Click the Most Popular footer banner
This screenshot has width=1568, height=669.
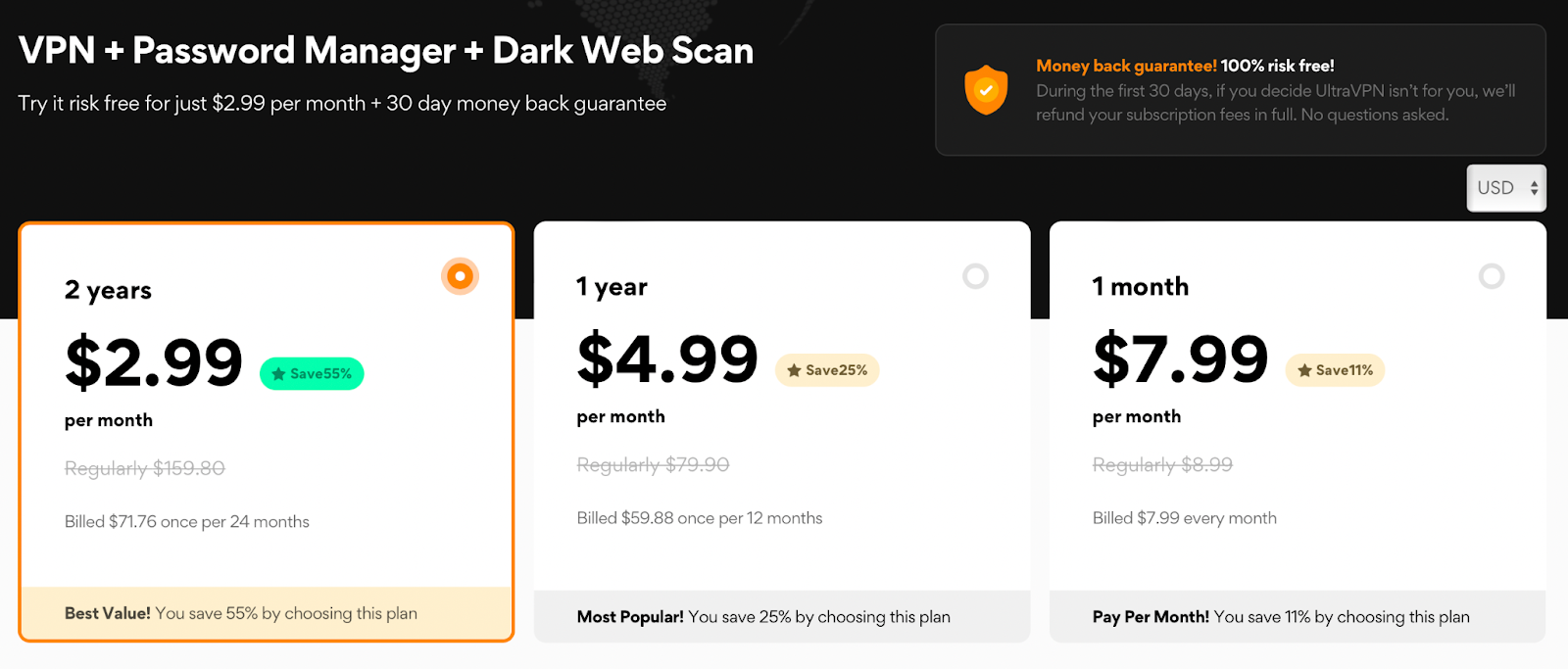click(781, 617)
